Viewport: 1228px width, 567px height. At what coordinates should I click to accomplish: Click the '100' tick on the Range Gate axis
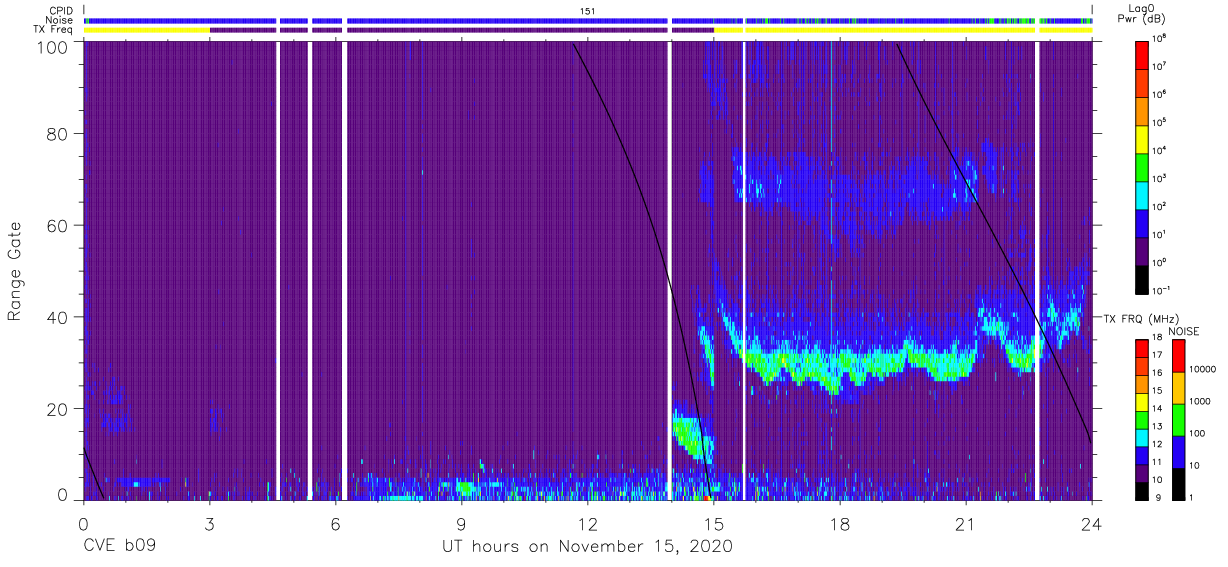click(53, 46)
